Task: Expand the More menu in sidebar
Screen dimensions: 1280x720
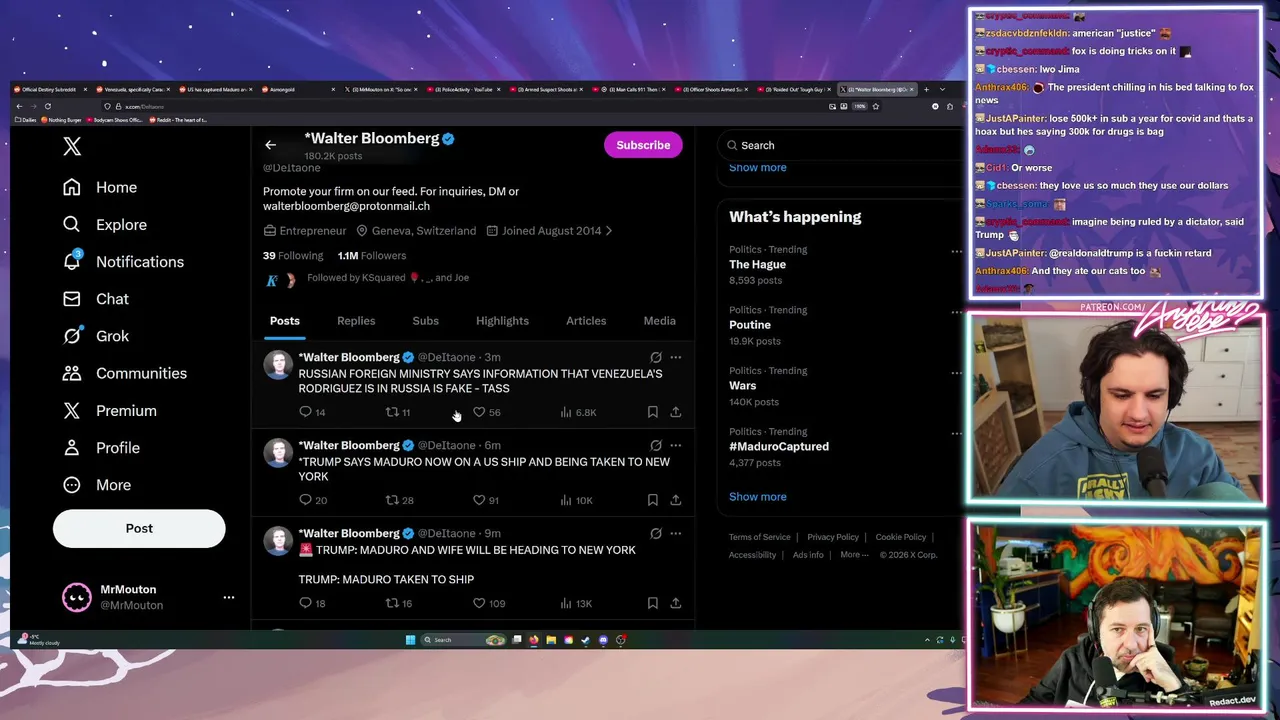Action: pos(97,485)
